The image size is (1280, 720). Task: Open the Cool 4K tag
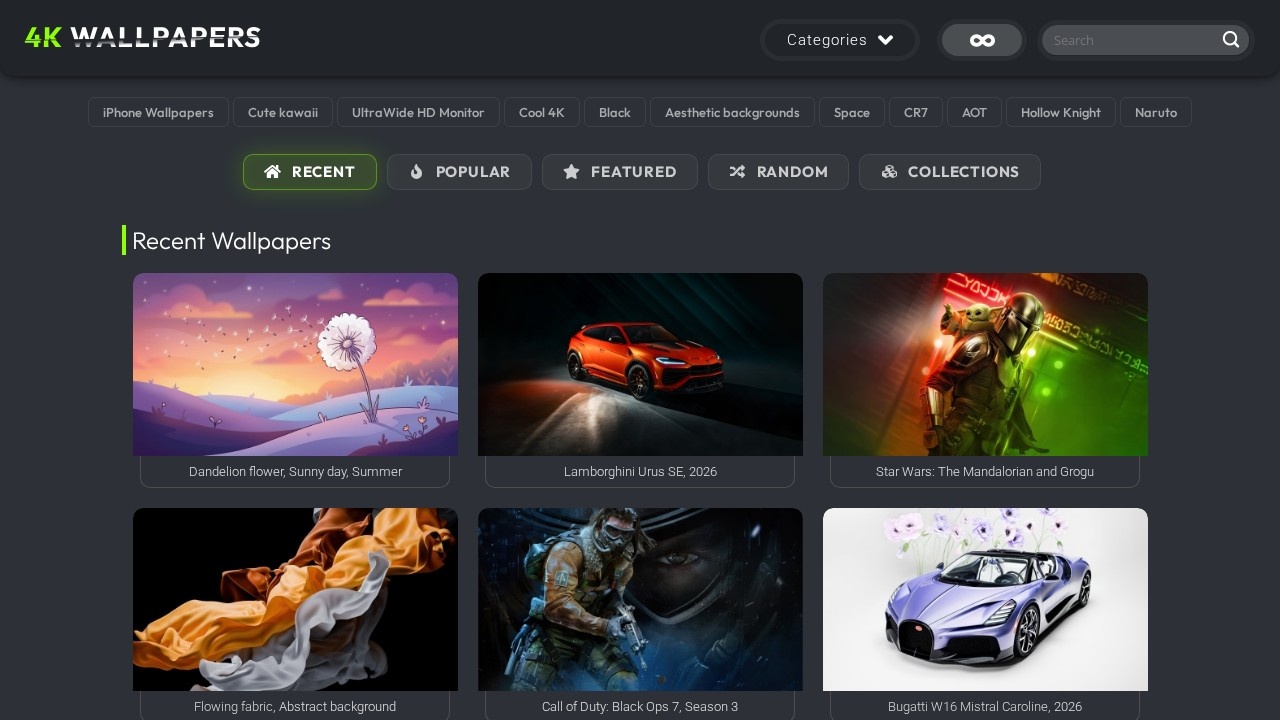(x=542, y=112)
